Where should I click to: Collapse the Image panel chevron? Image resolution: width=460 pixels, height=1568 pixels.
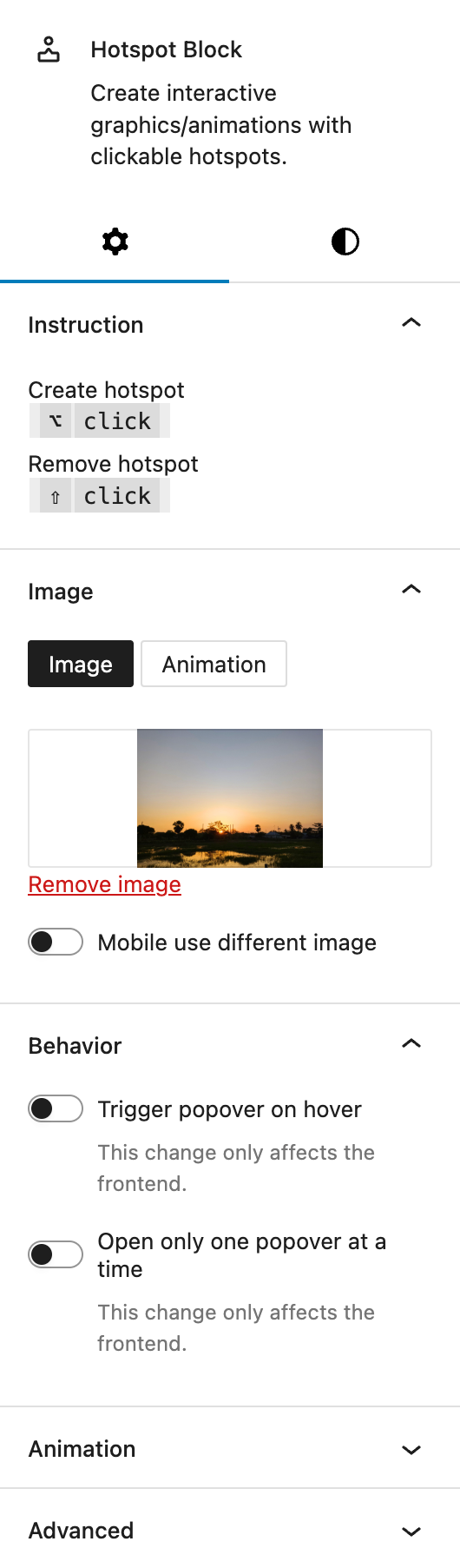411,590
